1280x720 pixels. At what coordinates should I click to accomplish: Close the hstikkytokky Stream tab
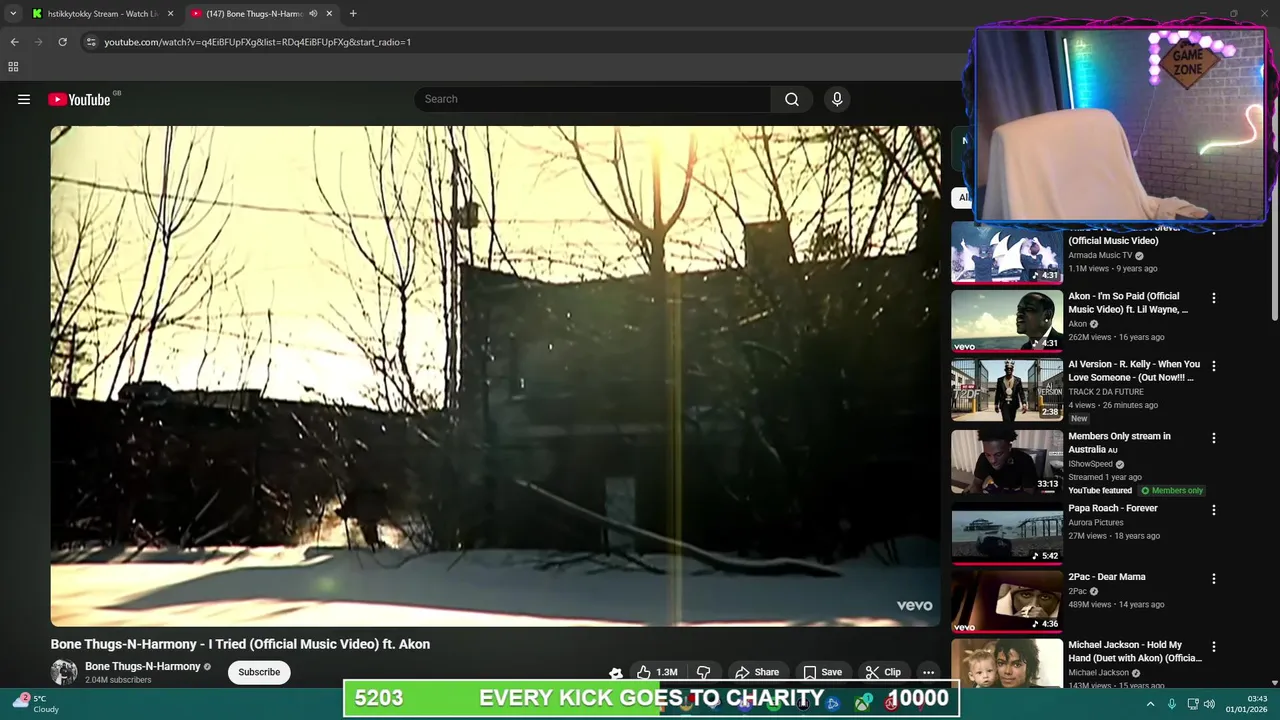coord(170,14)
